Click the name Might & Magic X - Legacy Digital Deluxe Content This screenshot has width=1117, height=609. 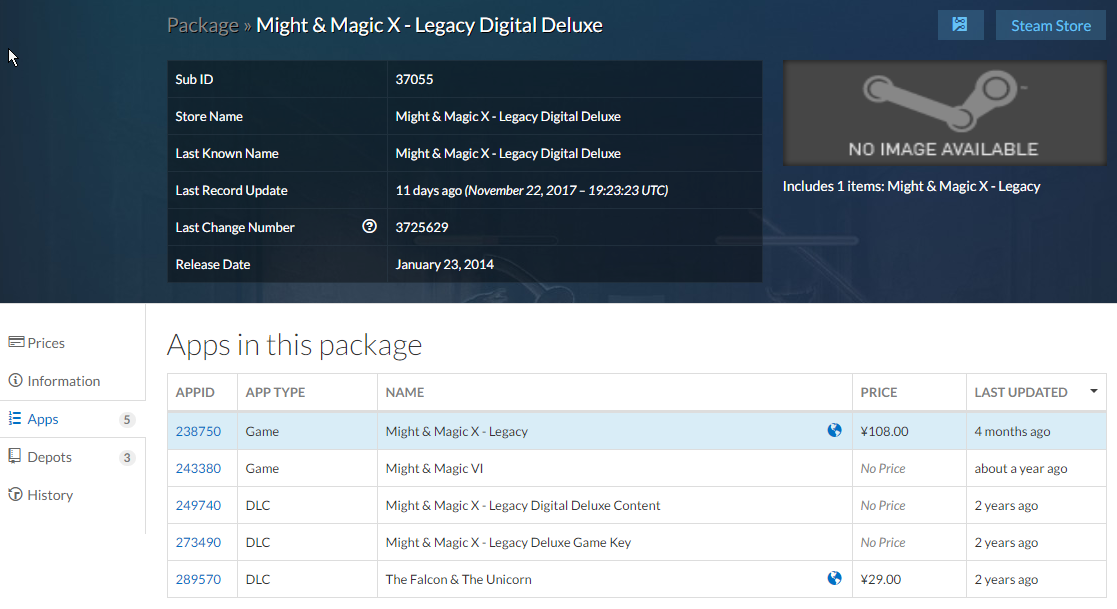pyautogui.click(x=523, y=506)
